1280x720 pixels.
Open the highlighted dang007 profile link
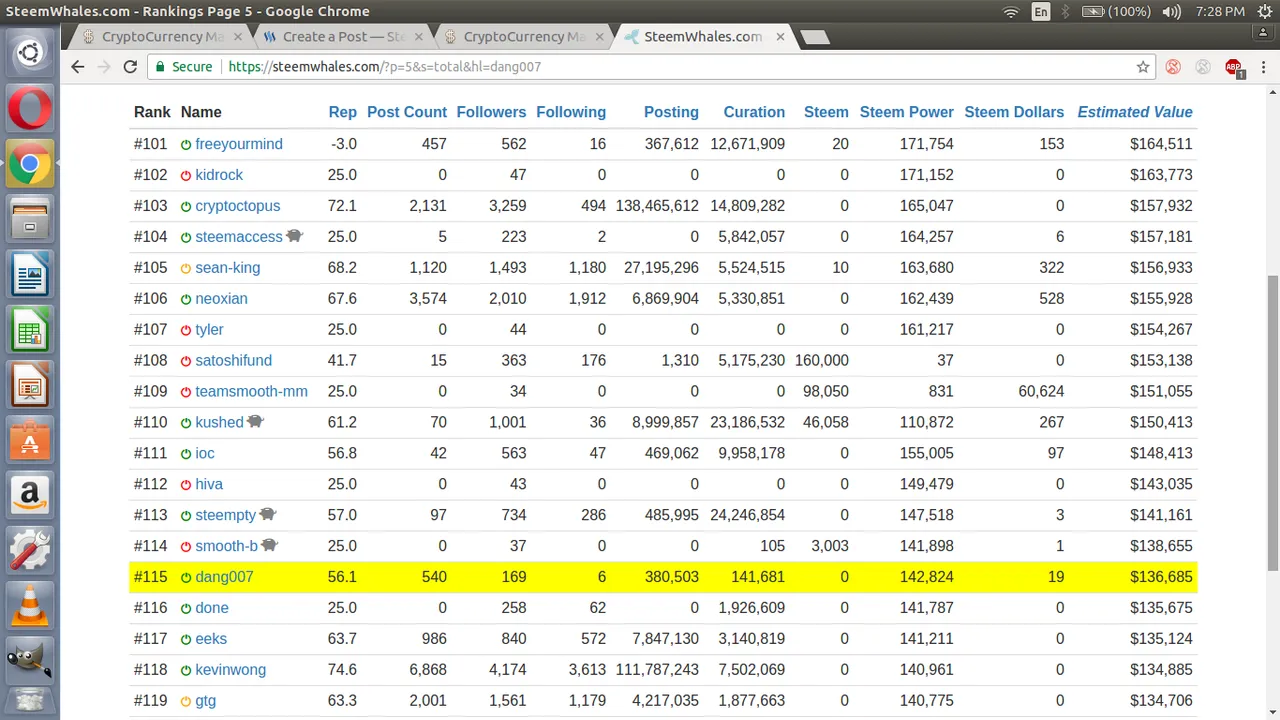[x=224, y=577]
